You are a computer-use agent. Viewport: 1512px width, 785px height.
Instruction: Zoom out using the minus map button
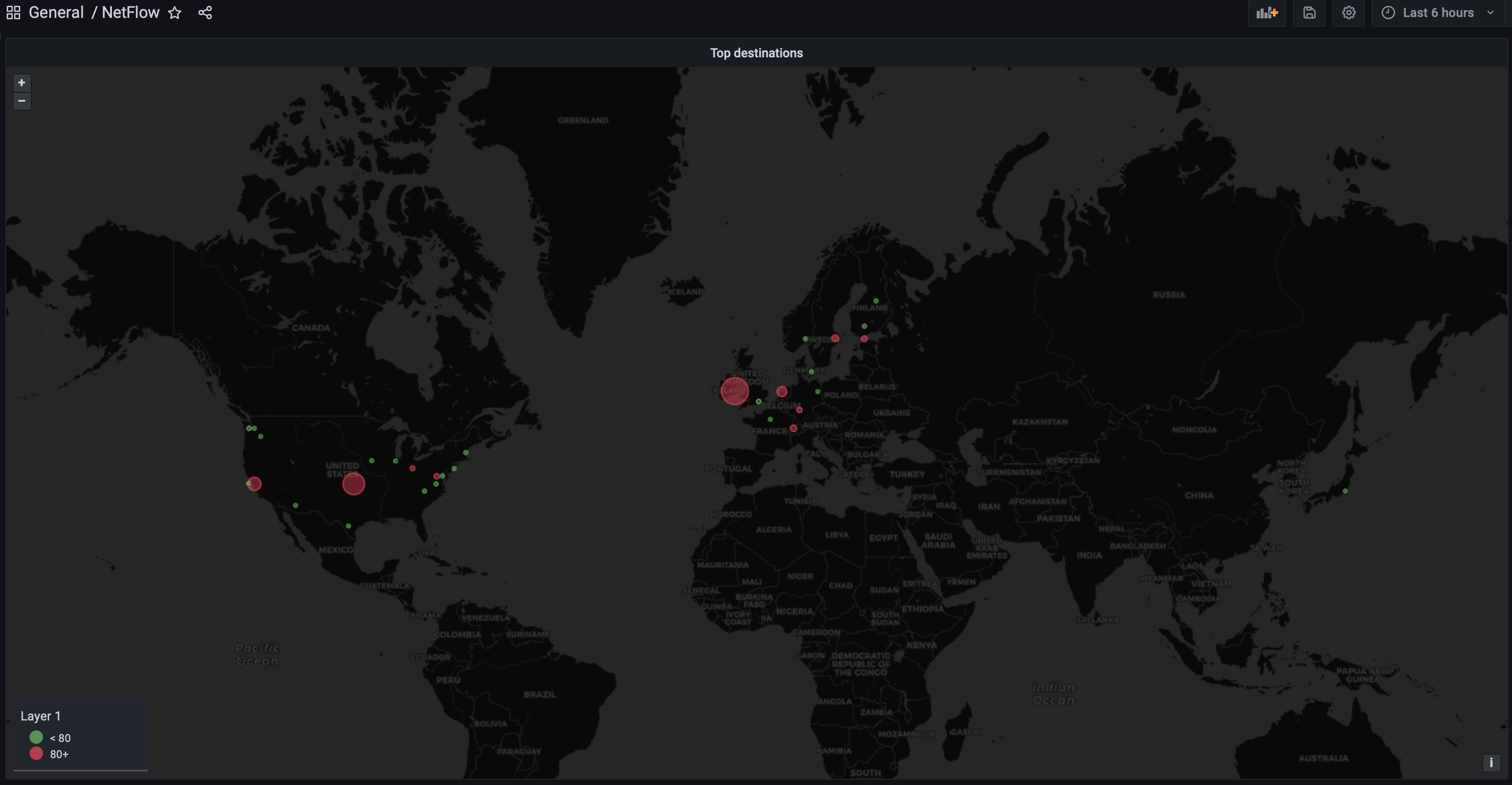(x=21, y=101)
